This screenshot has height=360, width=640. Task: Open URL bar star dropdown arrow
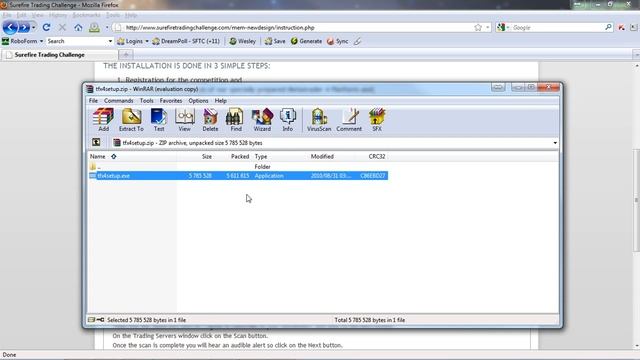pyautogui.click(x=487, y=27)
